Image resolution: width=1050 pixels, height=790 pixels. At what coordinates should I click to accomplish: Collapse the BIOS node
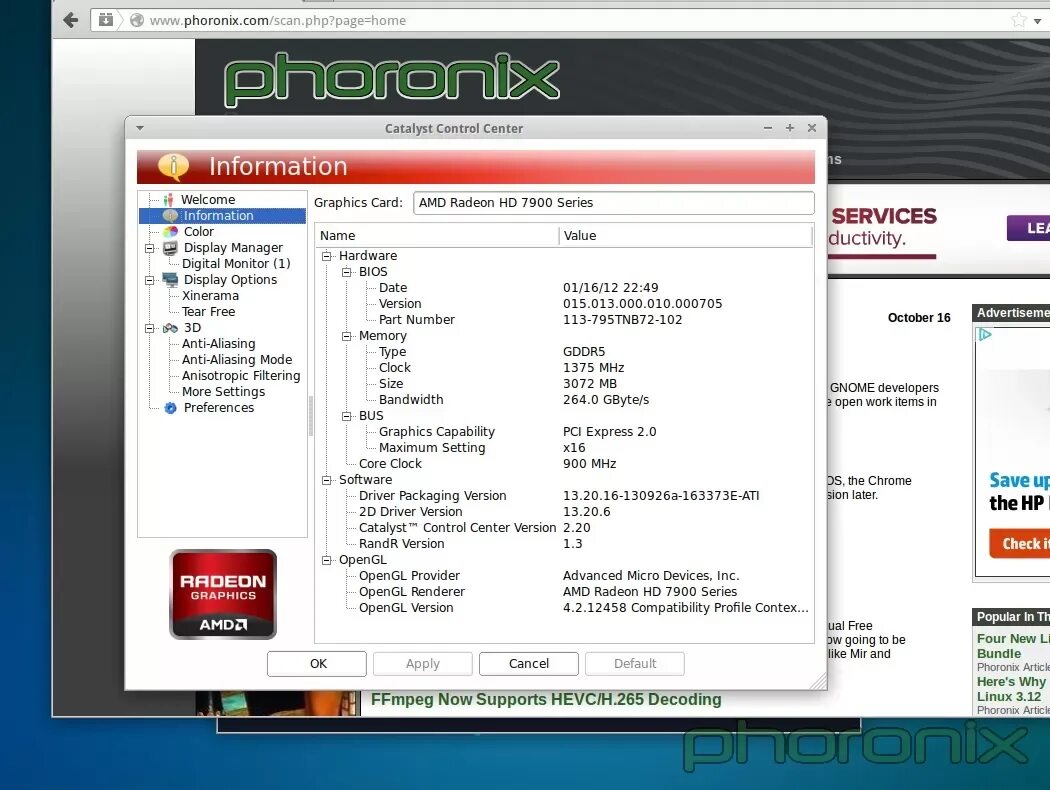(x=347, y=272)
